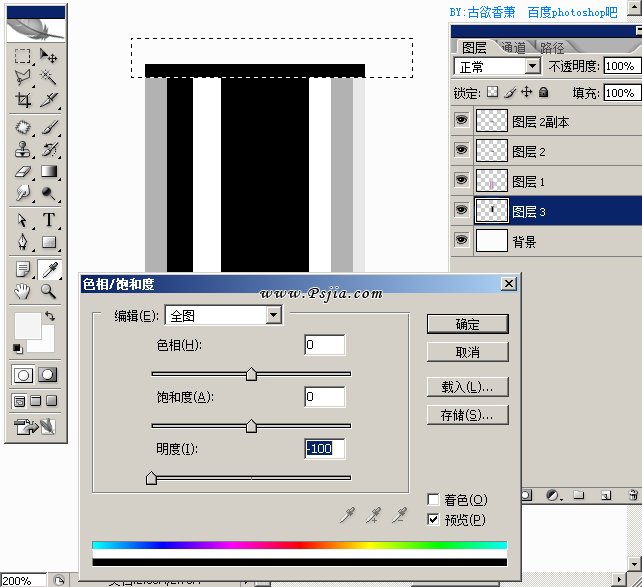Click the new layer icon in Layers panel
Screen dimensions: 642x587
(606, 496)
